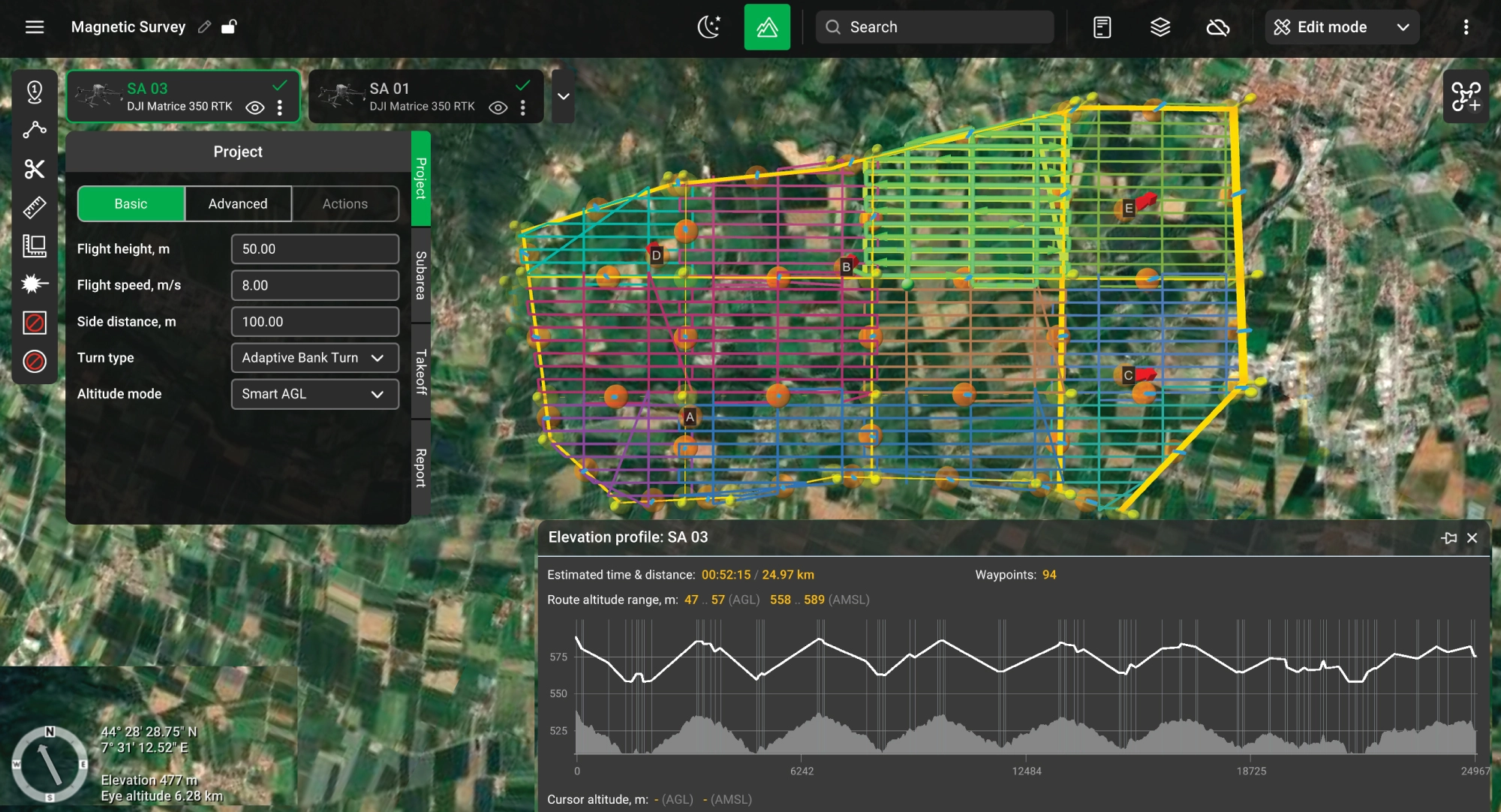Select the scissors cut tool
1501x812 pixels.
click(x=35, y=169)
